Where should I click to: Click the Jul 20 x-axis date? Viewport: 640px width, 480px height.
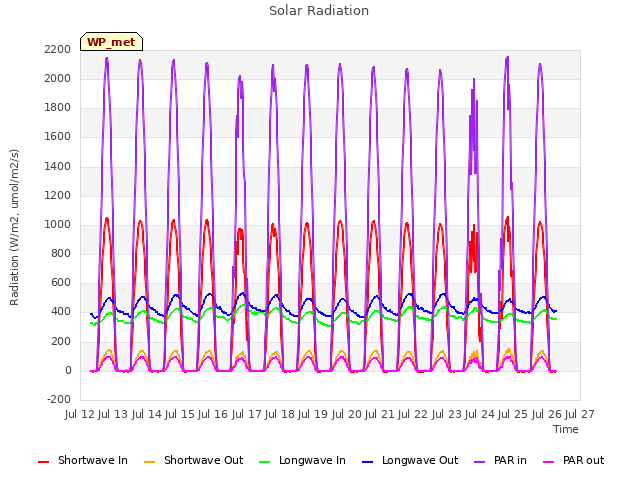[x=347, y=414]
